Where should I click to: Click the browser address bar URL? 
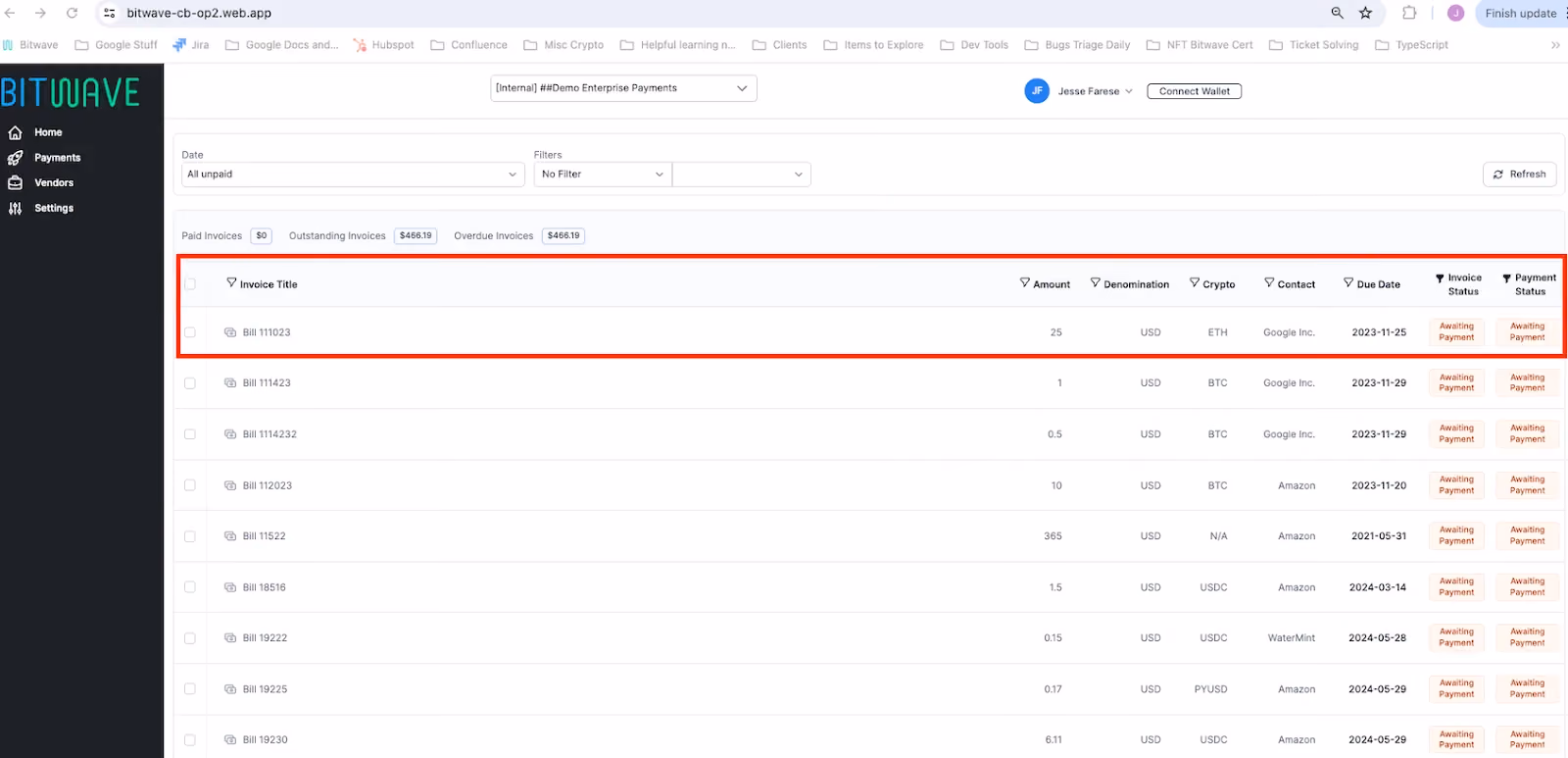coord(199,13)
